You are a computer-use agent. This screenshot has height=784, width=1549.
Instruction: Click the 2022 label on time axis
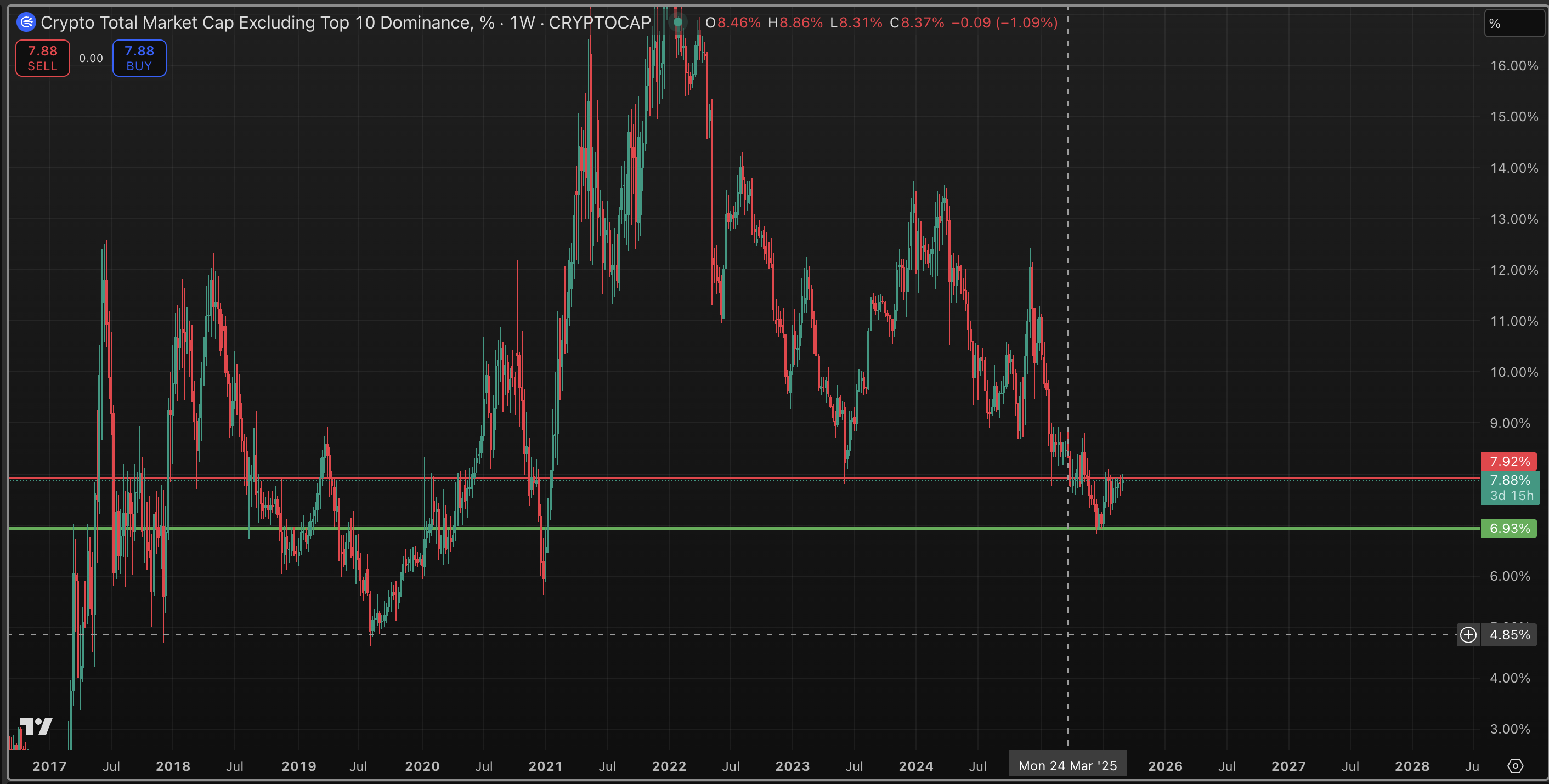click(669, 766)
